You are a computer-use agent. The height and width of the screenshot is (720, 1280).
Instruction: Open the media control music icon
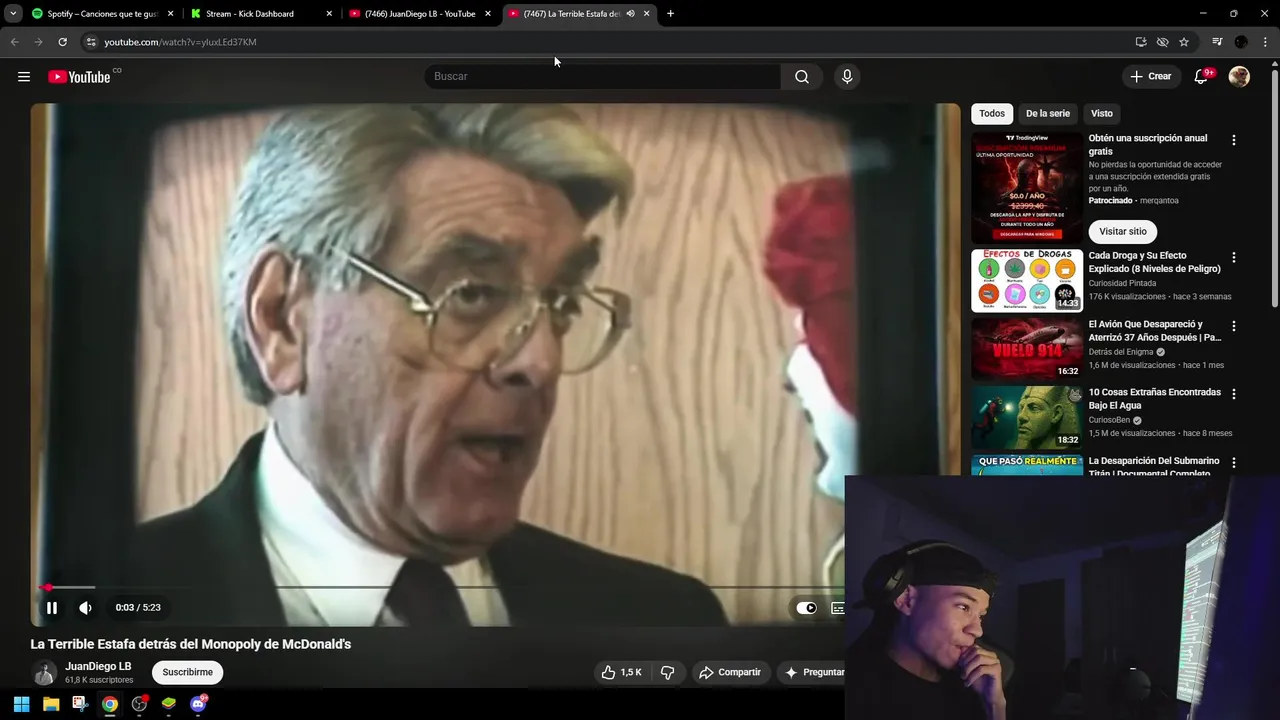(x=1217, y=42)
